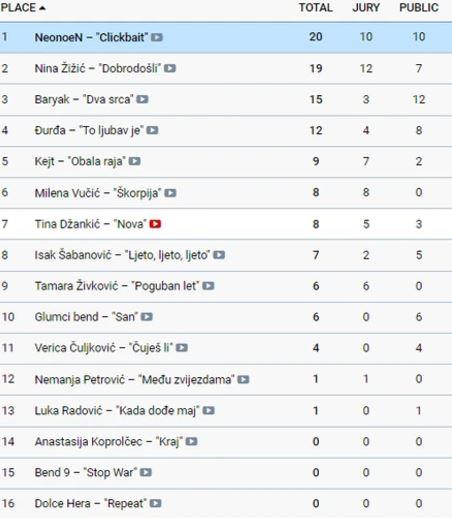Play video for NeonoeN Clickbait

click(157, 37)
